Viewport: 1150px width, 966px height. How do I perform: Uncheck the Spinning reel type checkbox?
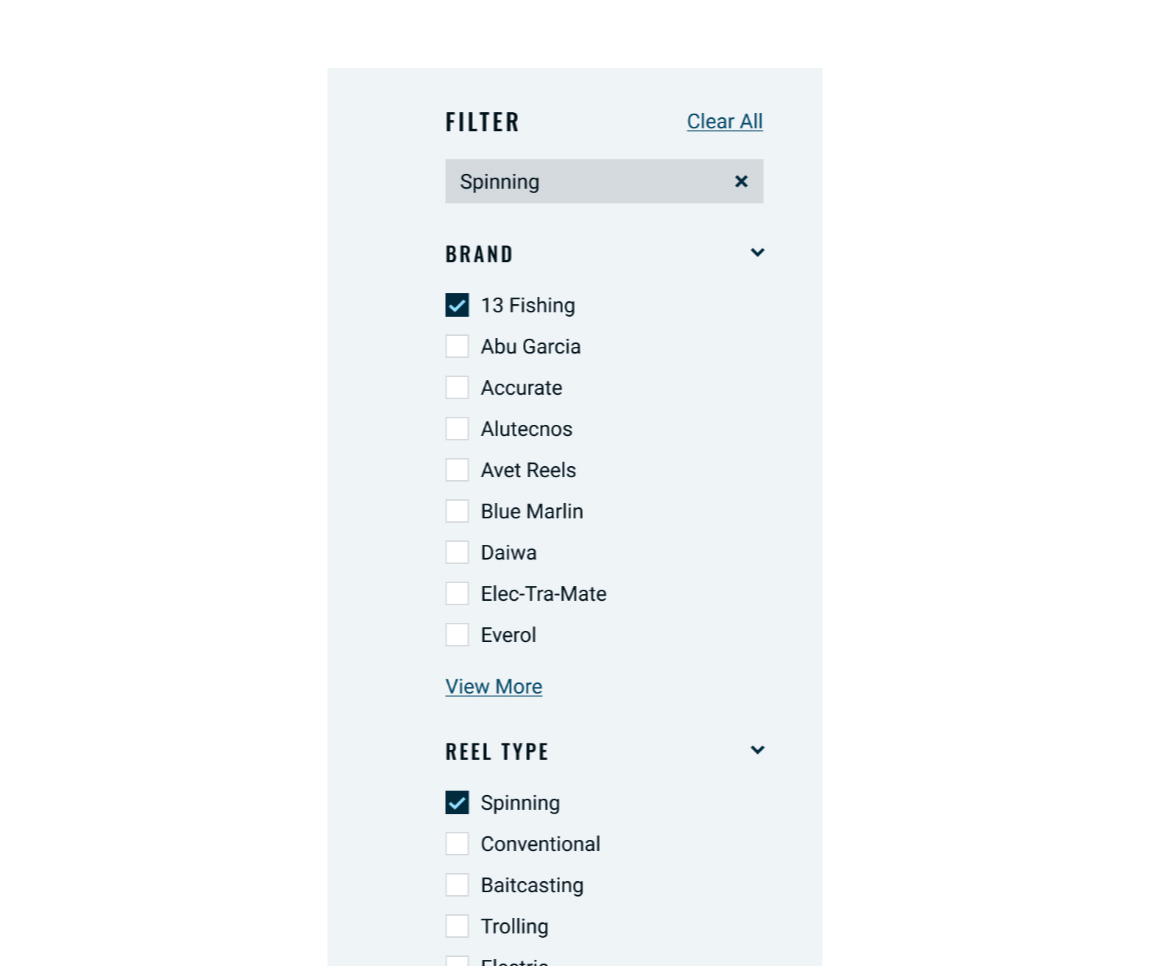[457, 802]
